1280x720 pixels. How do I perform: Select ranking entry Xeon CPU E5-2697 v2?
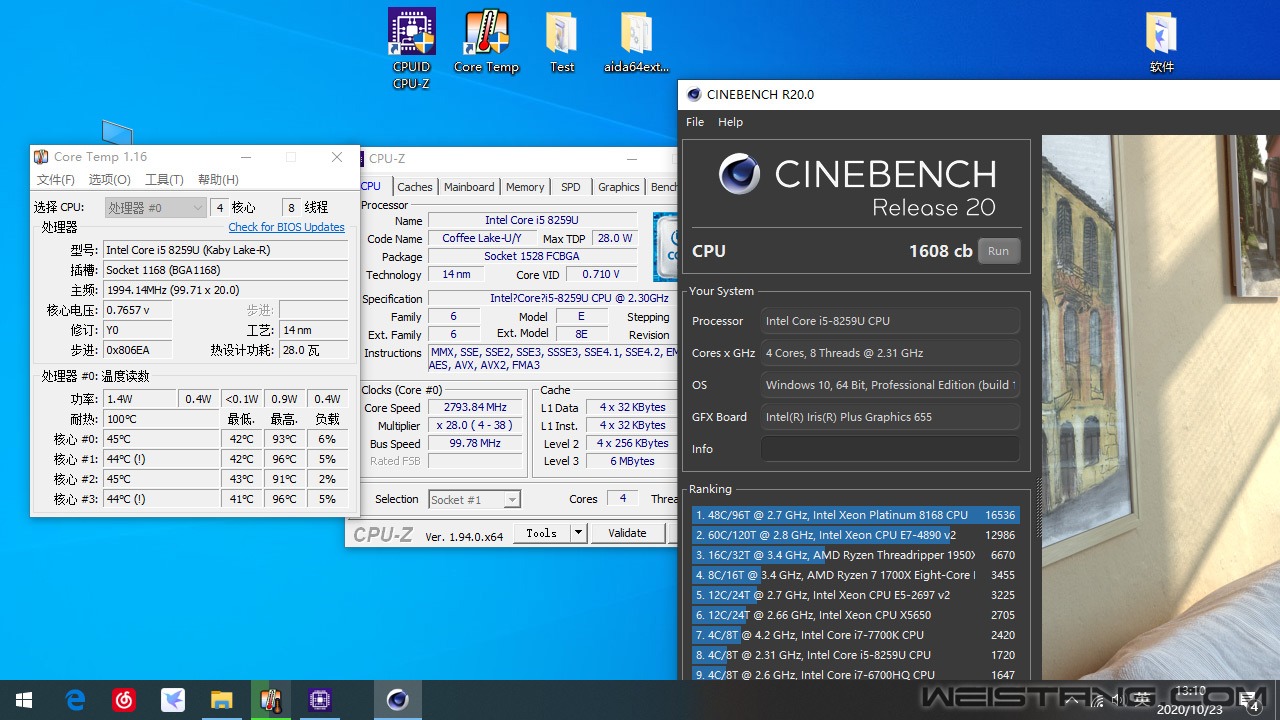click(855, 595)
